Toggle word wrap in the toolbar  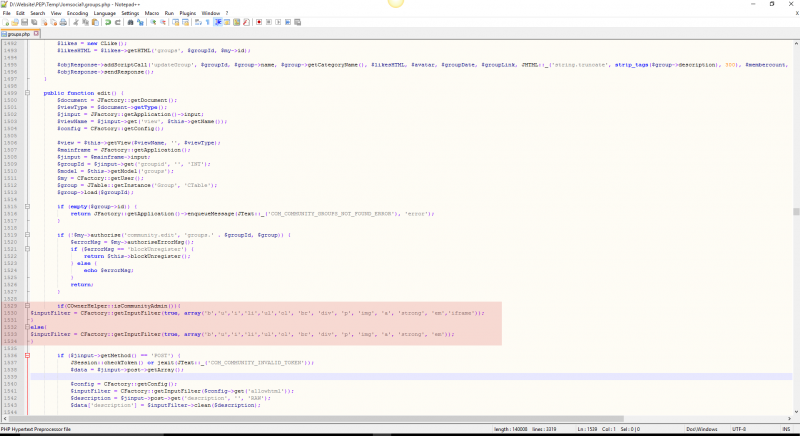click(198, 22)
